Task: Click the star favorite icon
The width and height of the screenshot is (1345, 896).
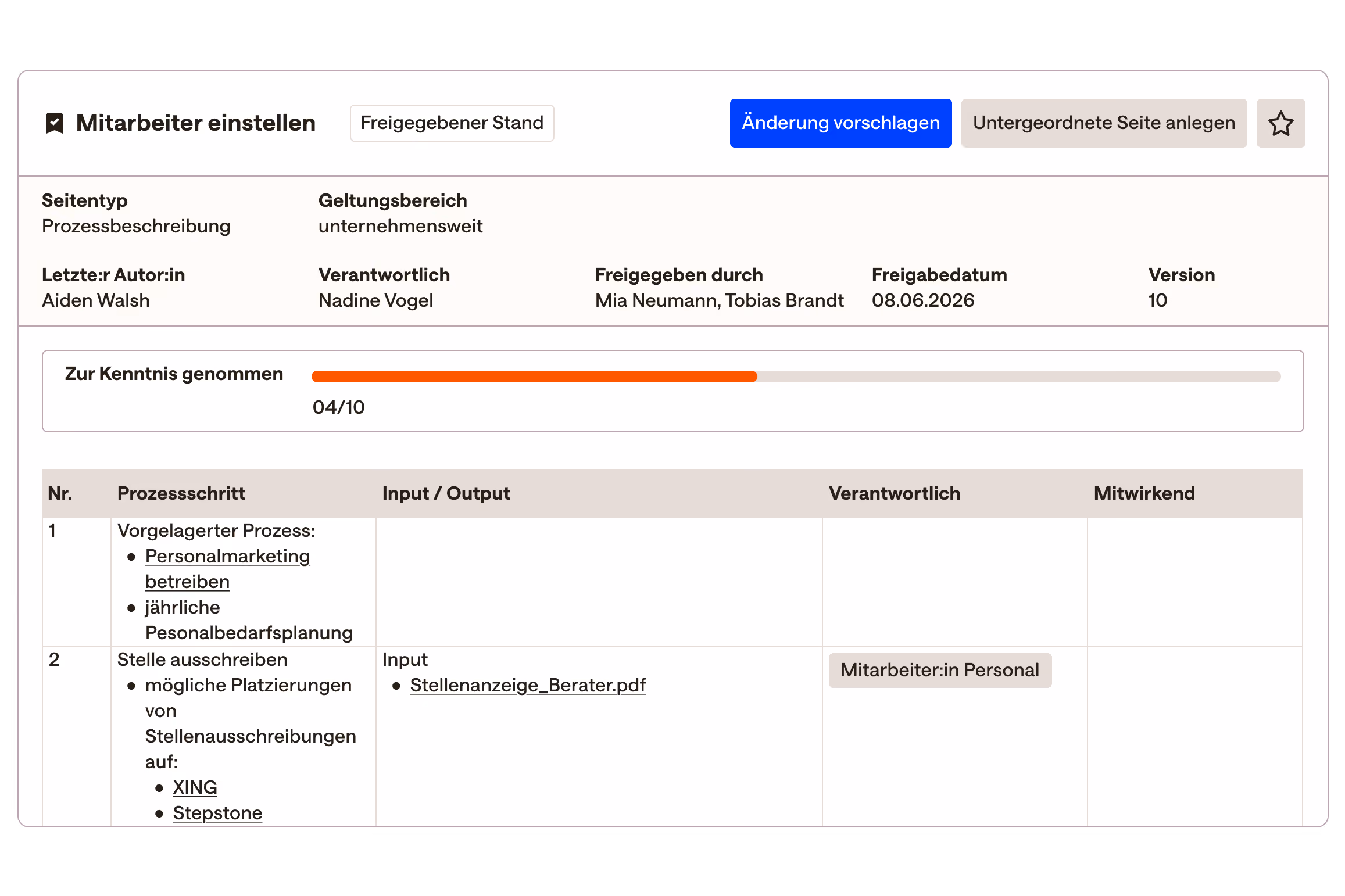Action: [1280, 123]
